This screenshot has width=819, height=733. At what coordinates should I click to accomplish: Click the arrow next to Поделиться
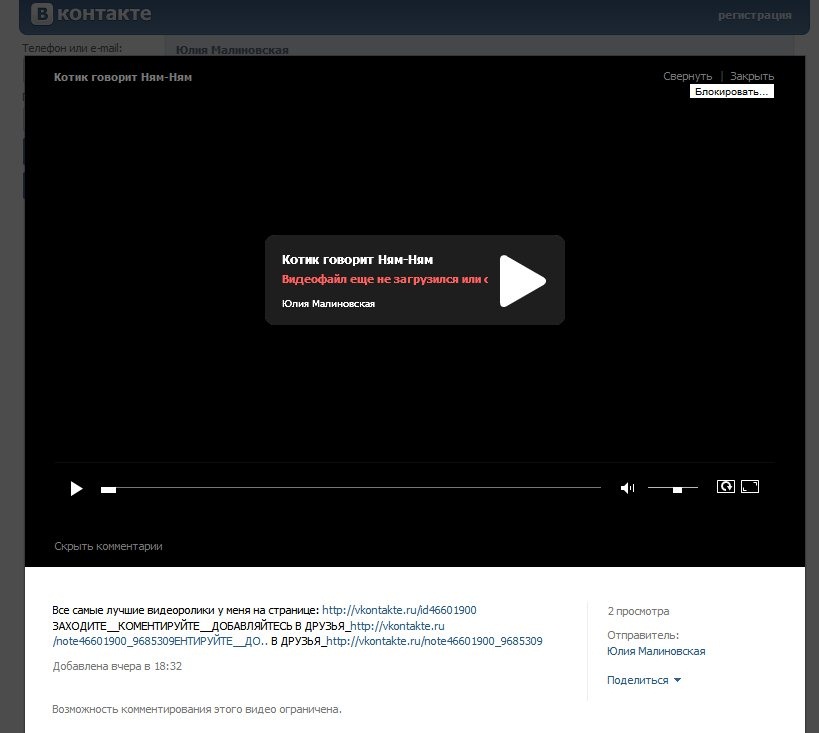[x=678, y=680]
